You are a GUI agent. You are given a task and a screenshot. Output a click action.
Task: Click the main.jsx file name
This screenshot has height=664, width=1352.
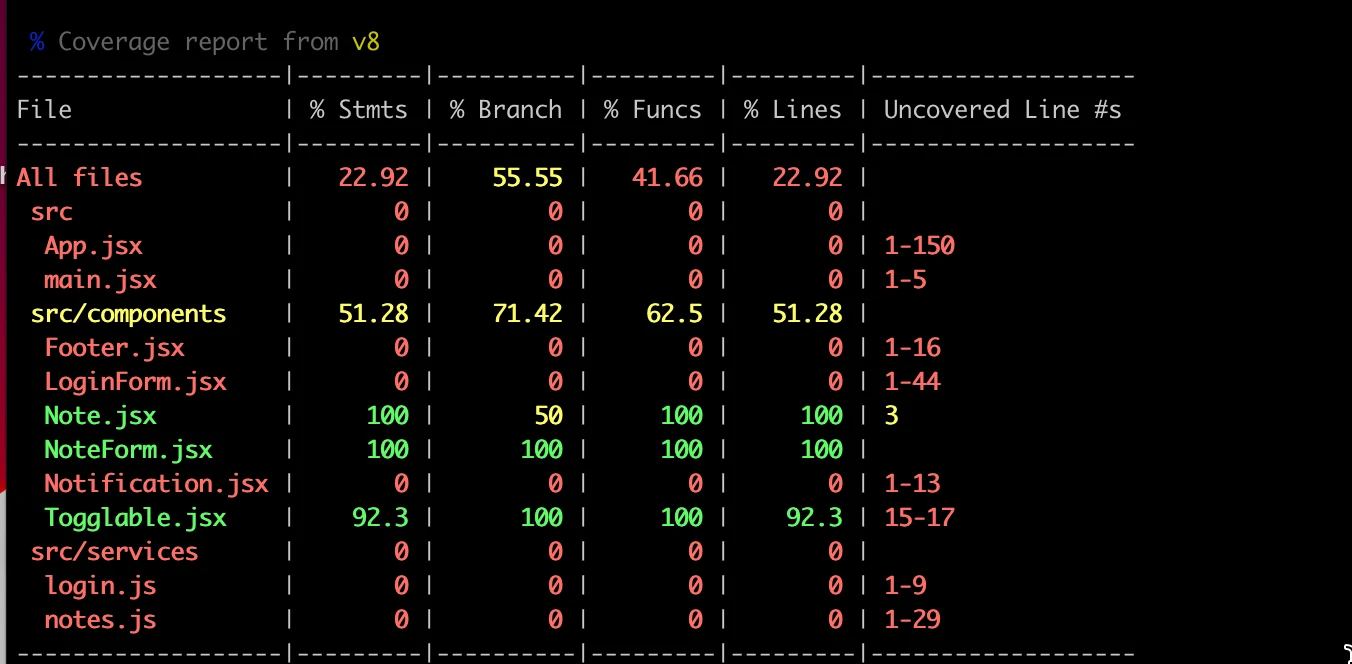tap(100, 280)
